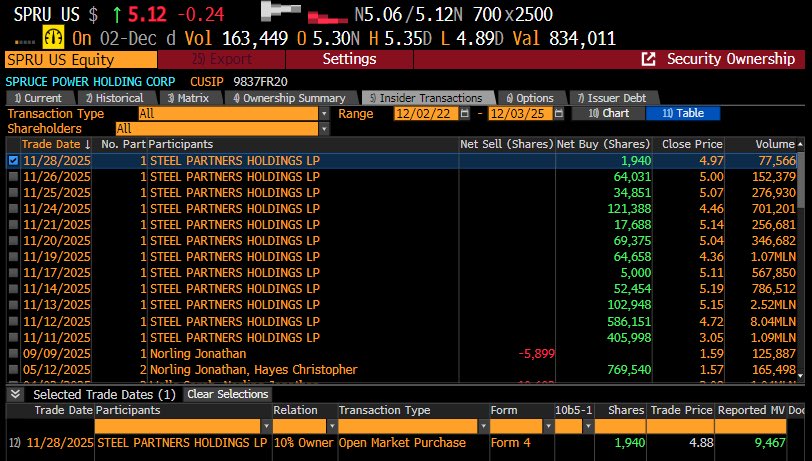The height and width of the screenshot is (461, 812).
Task: Open the Transaction Type dropdown
Action: (324, 113)
